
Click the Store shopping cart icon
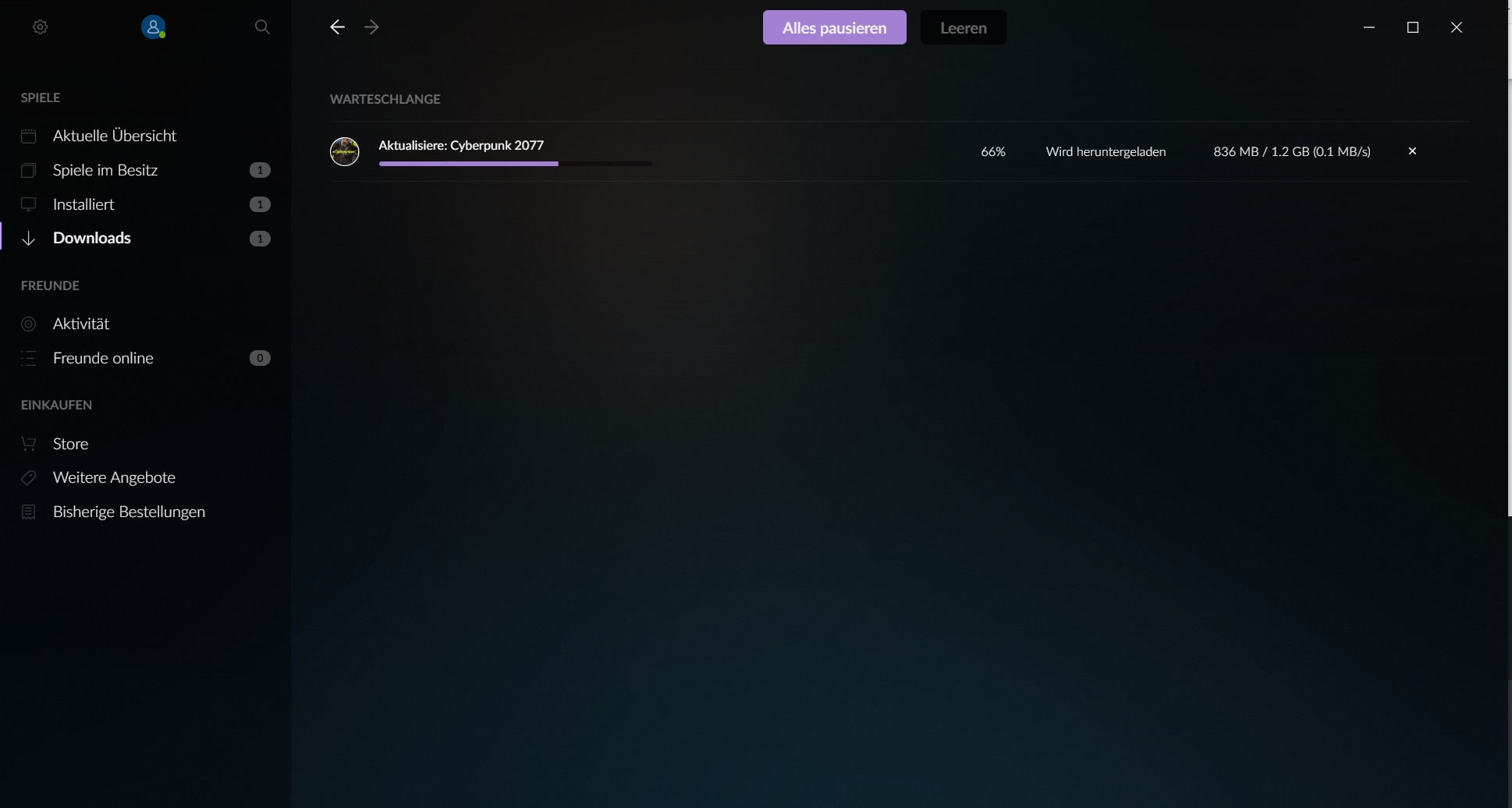[29, 444]
